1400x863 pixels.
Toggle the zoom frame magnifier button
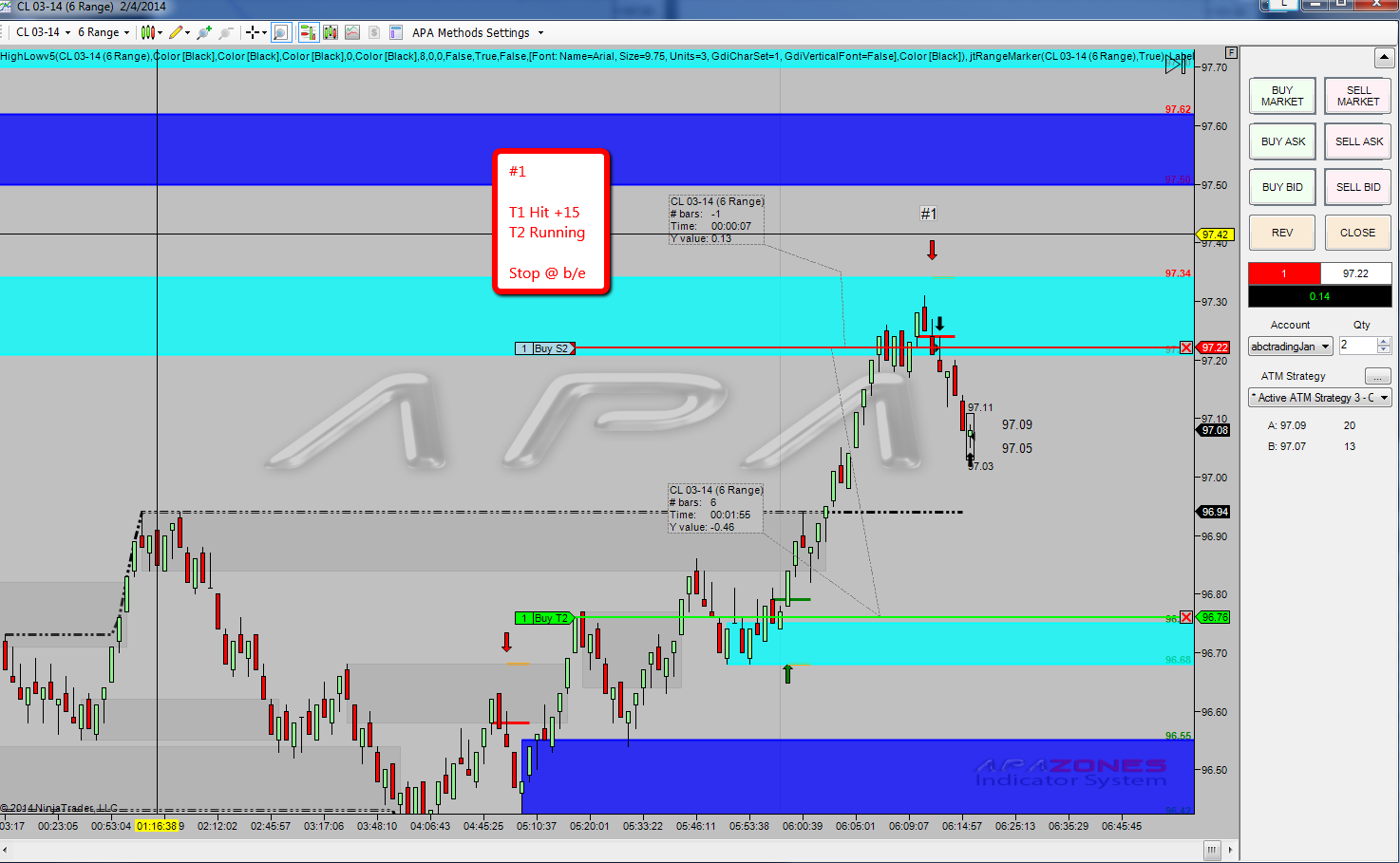pos(281,32)
